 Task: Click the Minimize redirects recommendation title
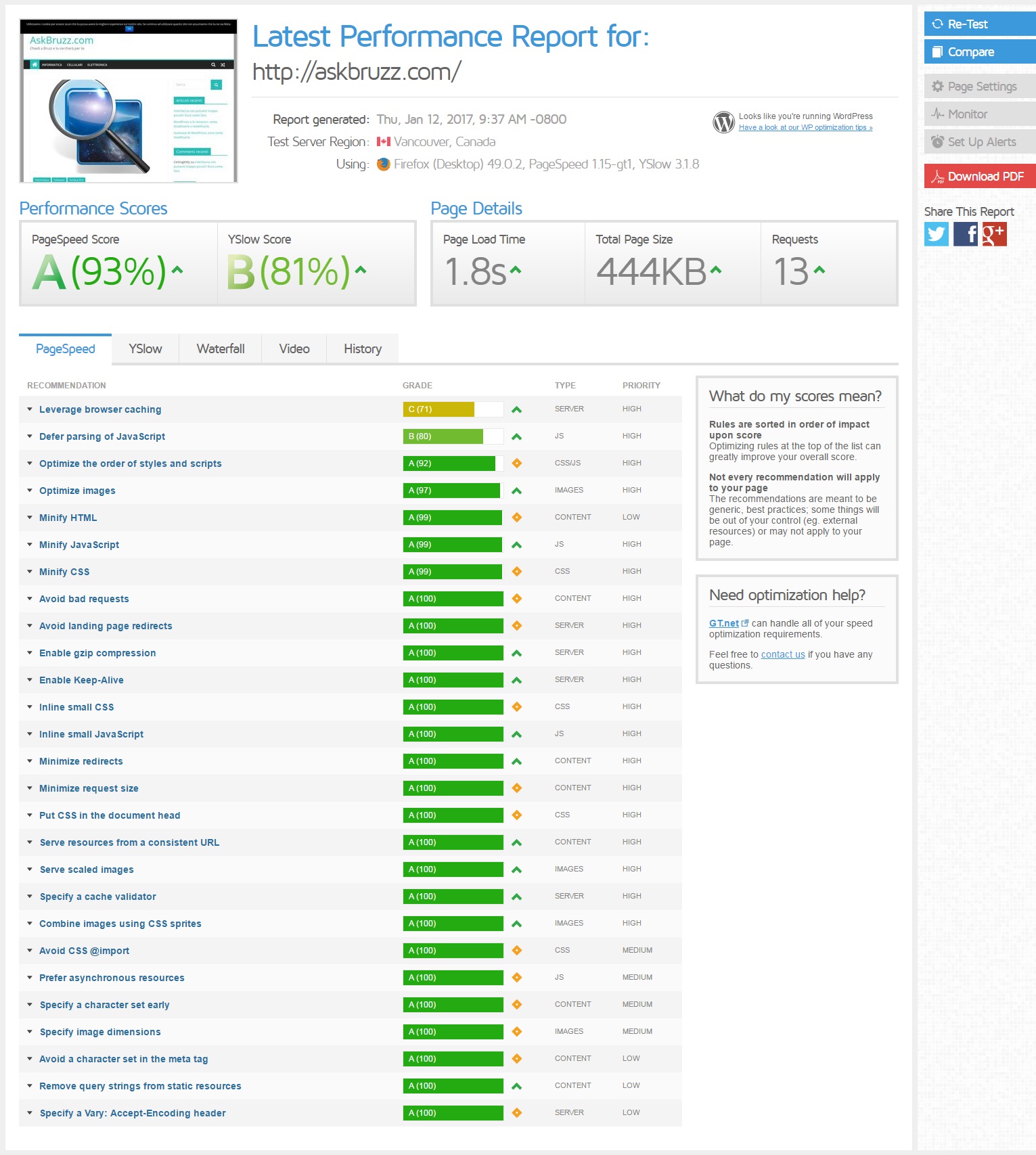[x=81, y=761]
